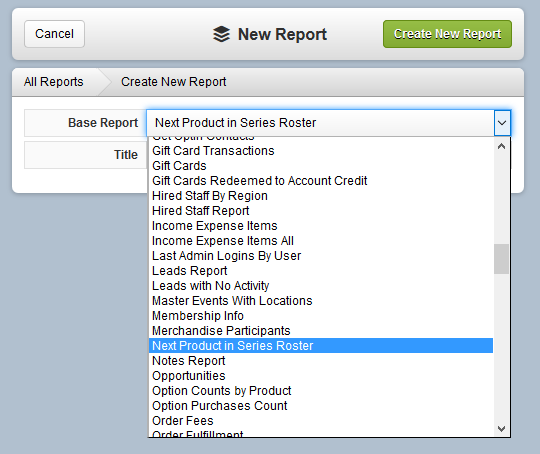Select Gift Cards option
The width and height of the screenshot is (540, 454).
tap(321, 166)
